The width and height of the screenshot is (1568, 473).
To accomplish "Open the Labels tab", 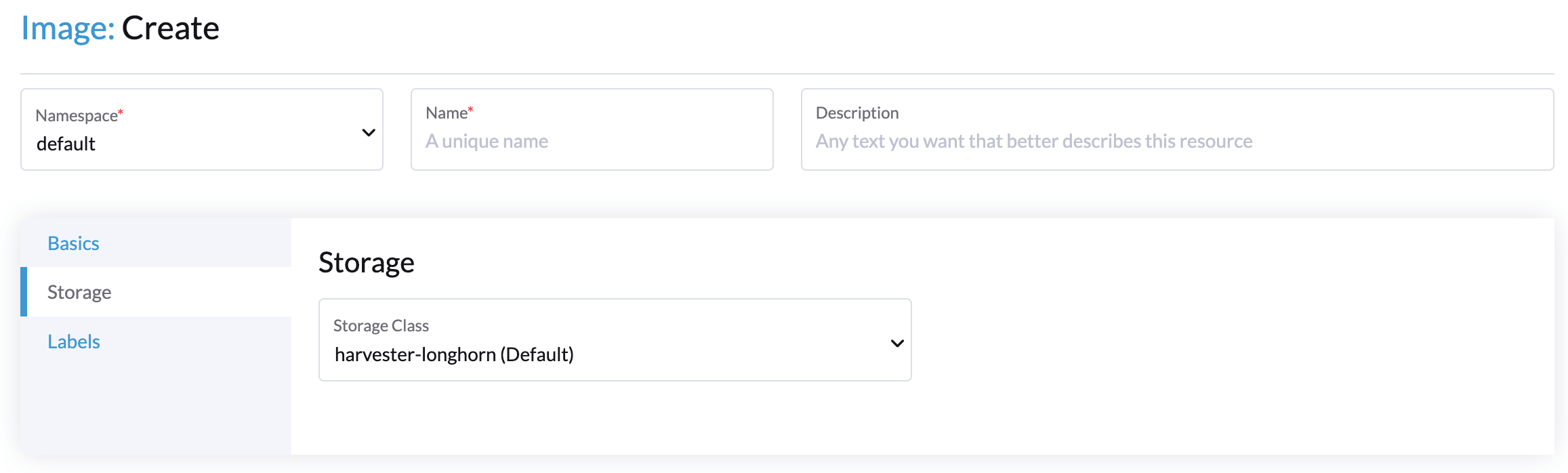I will point(74,342).
